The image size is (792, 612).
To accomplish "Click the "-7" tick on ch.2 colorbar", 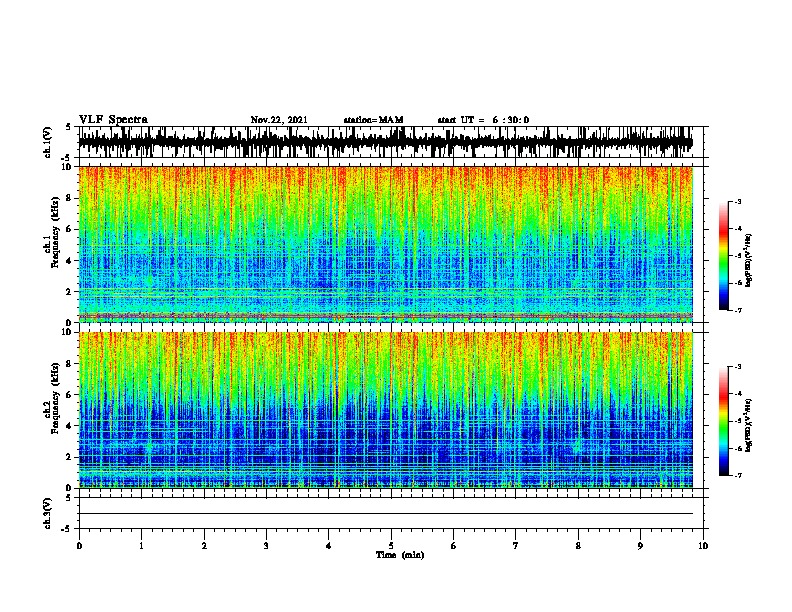I will (x=737, y=475).
